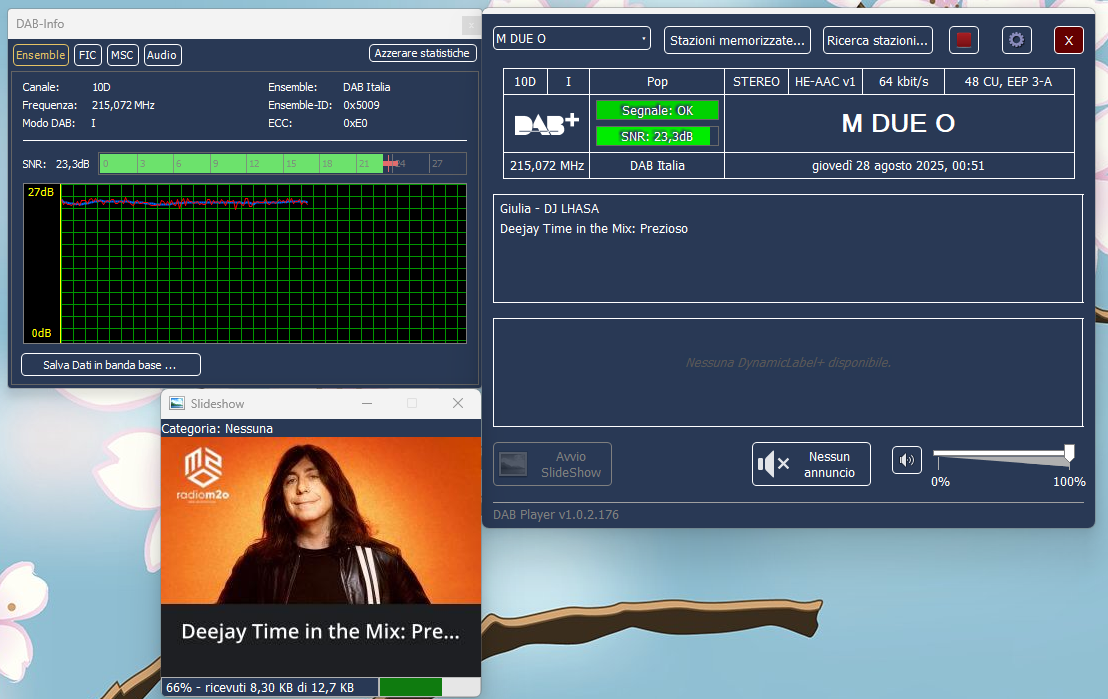This screenshot has height=699, width=1108.
Task: Click the 64 kbit/s bitrate cell
Action: point(904,81)
